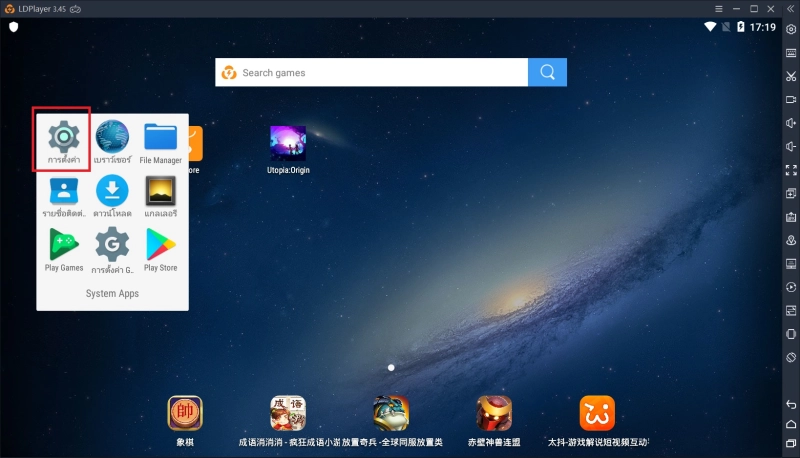Open LDPlayer settings gear in sidebar
Screen dimensions: 800x458
(x=791, y=30)
